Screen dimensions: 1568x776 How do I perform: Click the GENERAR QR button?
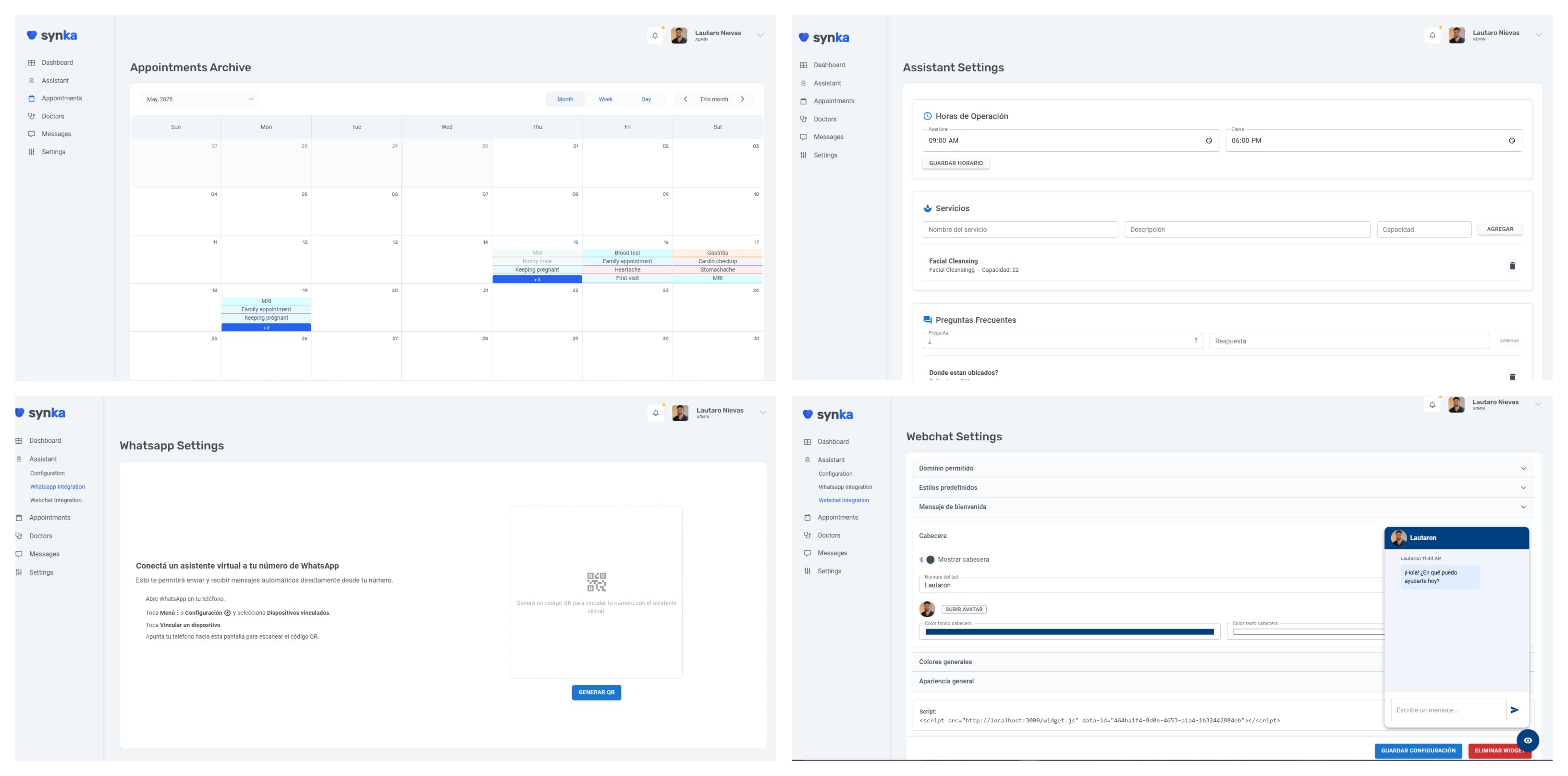click(596, 692)
